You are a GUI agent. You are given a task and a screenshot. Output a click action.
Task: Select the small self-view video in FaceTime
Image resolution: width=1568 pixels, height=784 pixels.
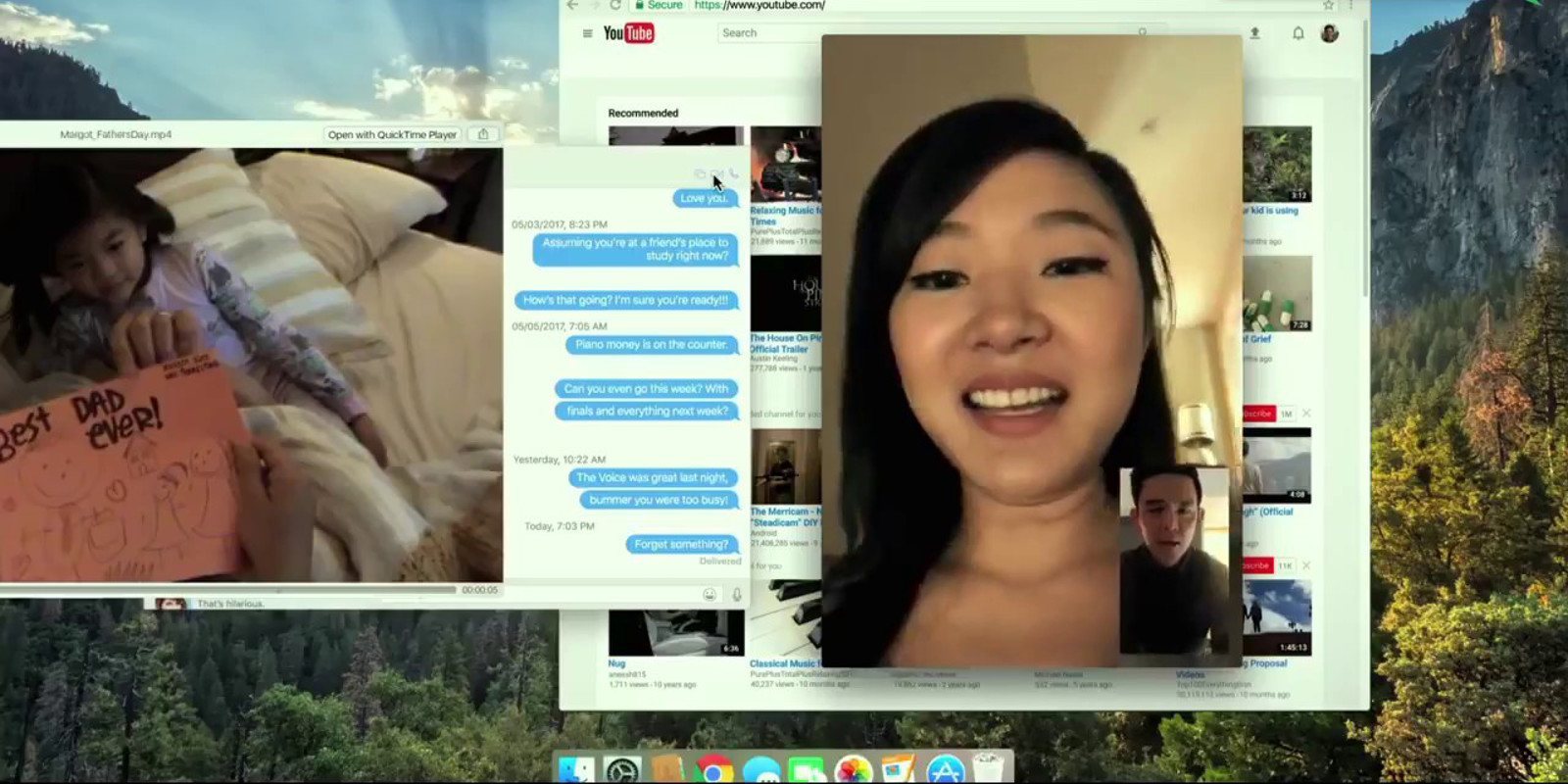pos(1174,561)
